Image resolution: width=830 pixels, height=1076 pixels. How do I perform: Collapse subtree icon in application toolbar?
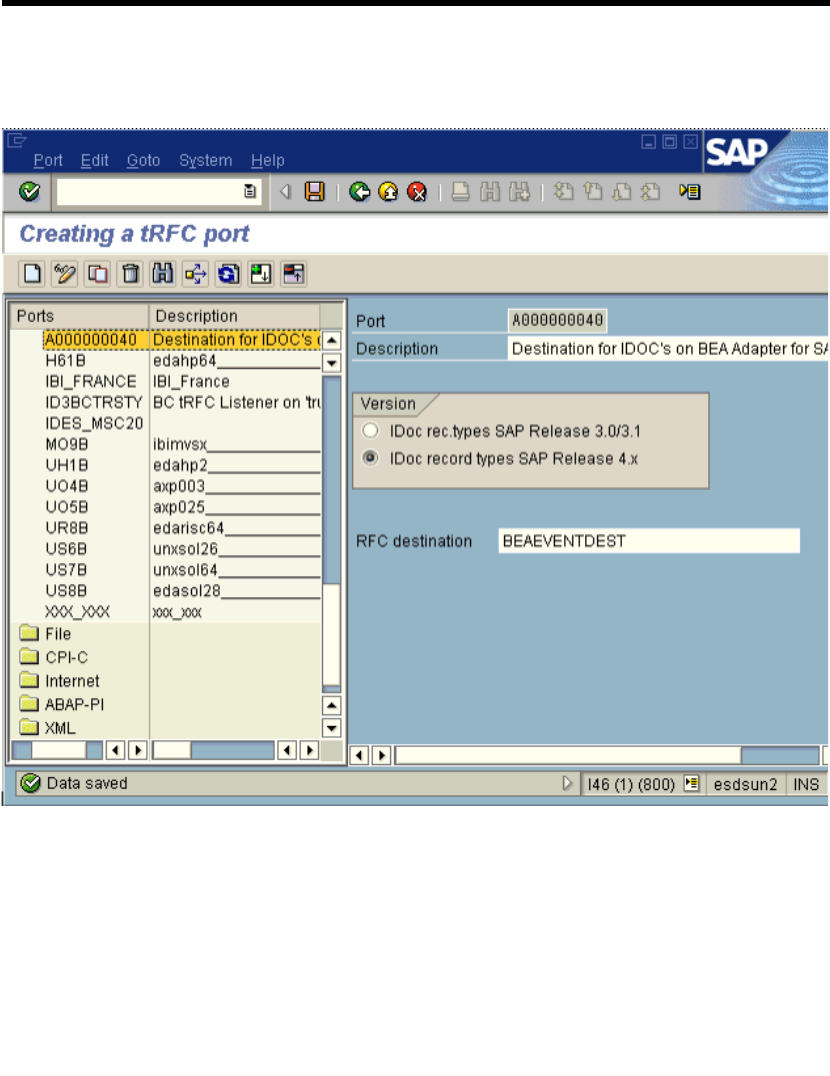click(294, 274)
